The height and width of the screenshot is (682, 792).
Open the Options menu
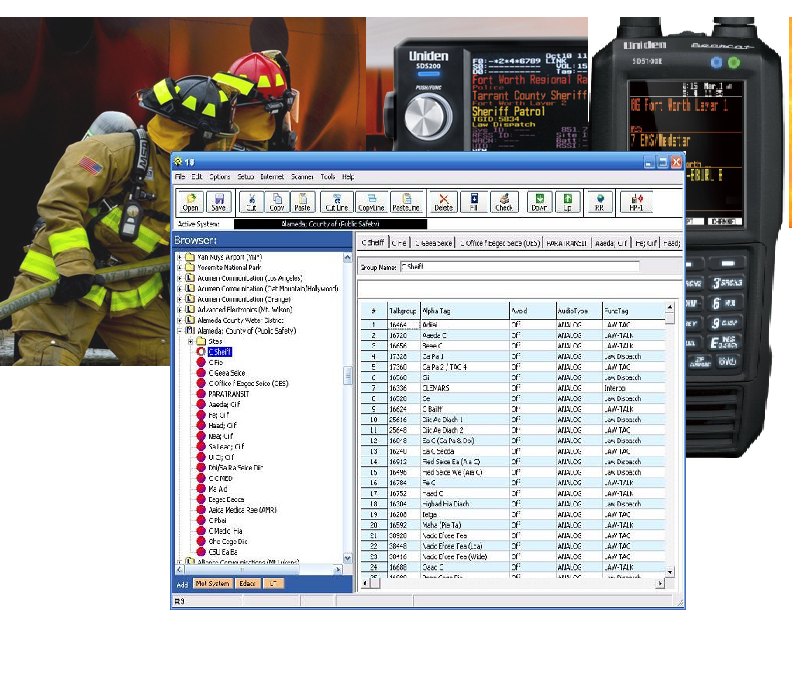pos(220,177)
